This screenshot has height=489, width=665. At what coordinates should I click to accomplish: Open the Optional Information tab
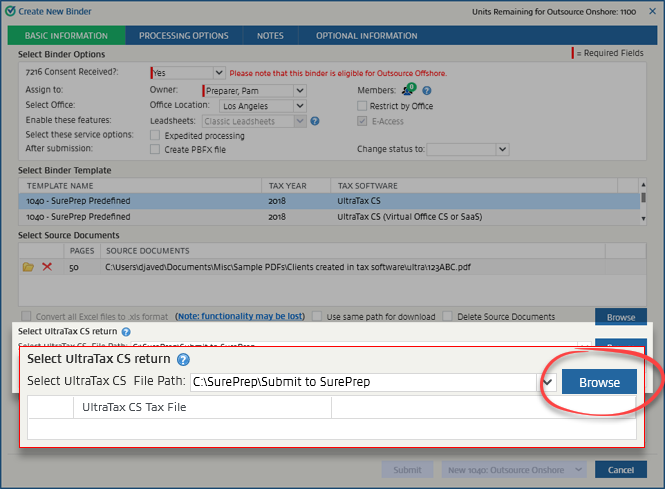(366, 36)
